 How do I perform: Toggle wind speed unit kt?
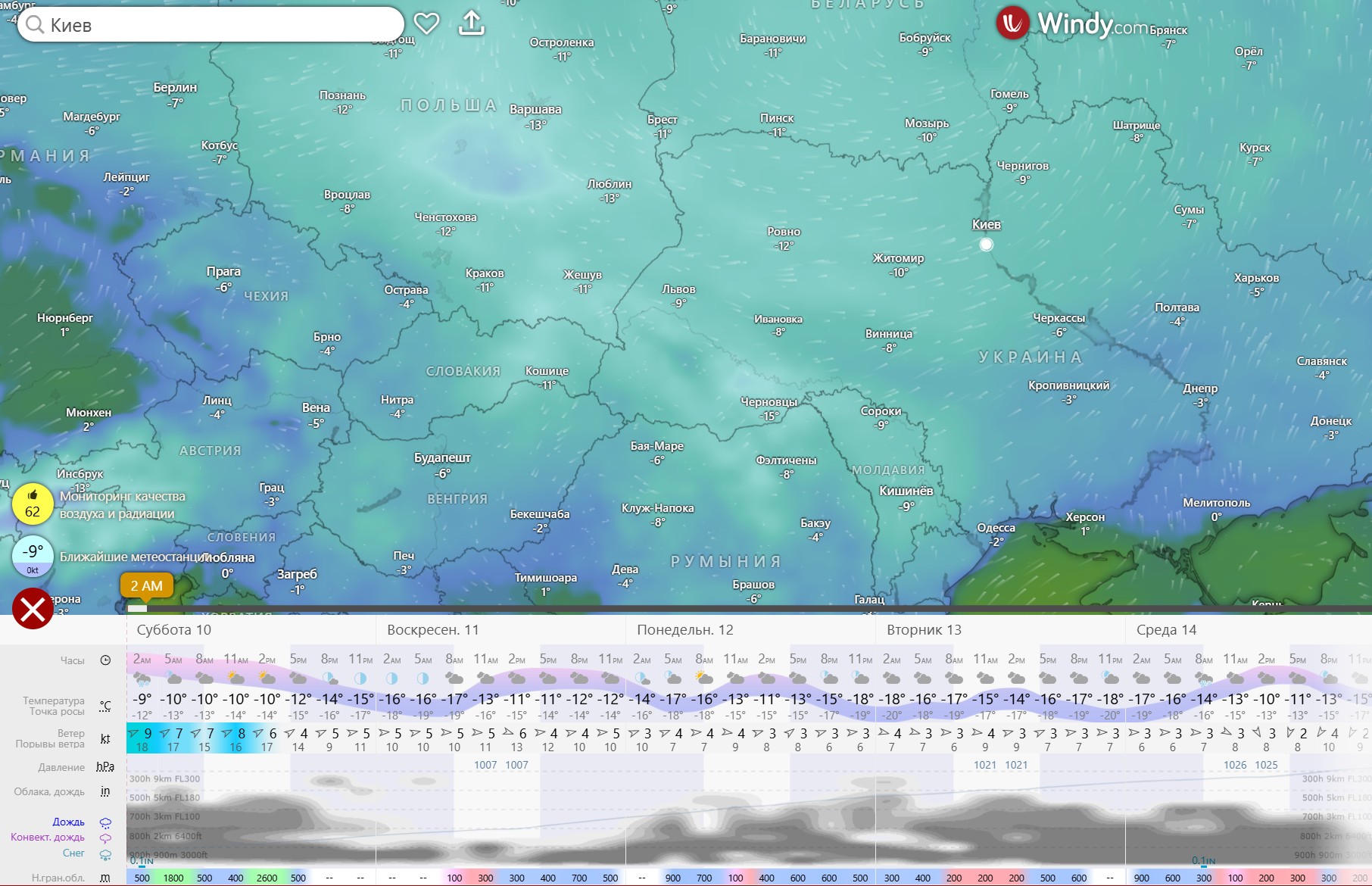[x=105, y=738]
